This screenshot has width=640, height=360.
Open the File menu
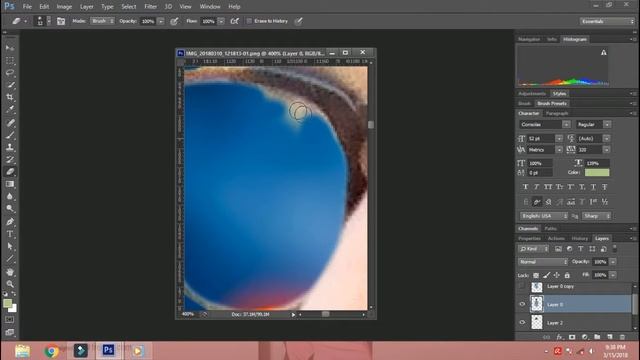point(27,7)
